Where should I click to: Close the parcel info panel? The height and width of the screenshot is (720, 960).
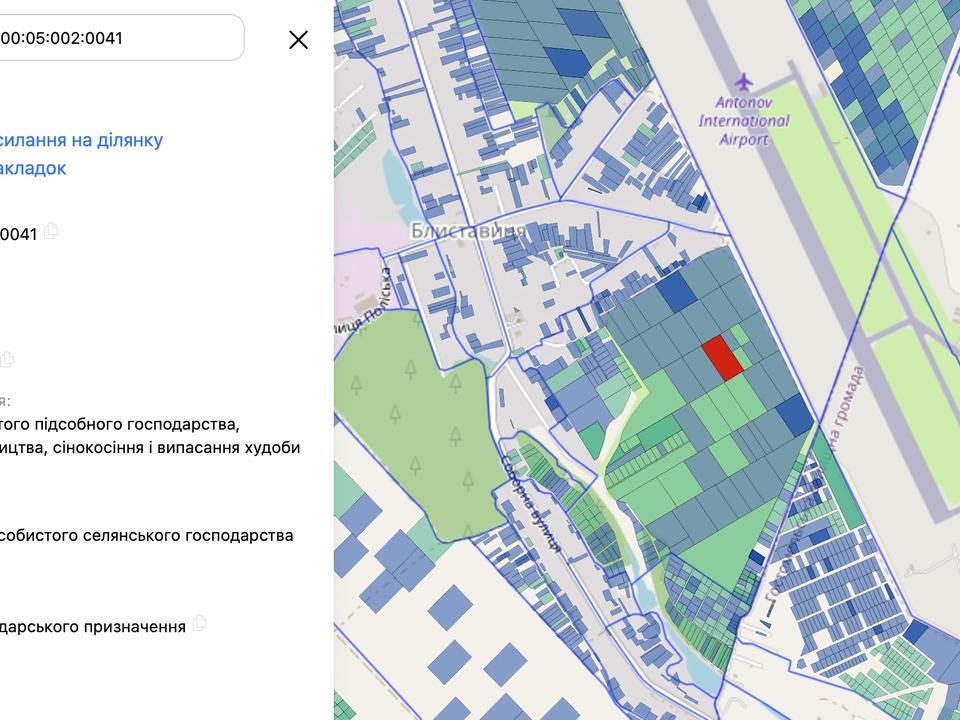(x=298, y=39)
